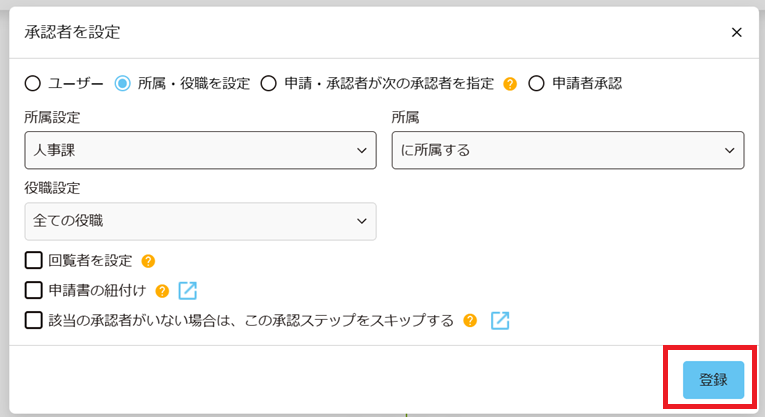Select the ユーザー radio button
This screenshot has height=417, width=765.
pyautogui.click(x=33, y=84)
